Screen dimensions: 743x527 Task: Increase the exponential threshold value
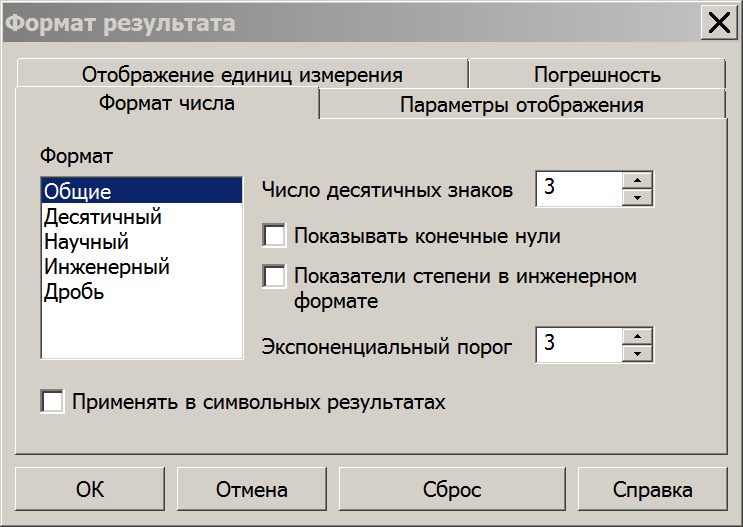tap(637, 336)
